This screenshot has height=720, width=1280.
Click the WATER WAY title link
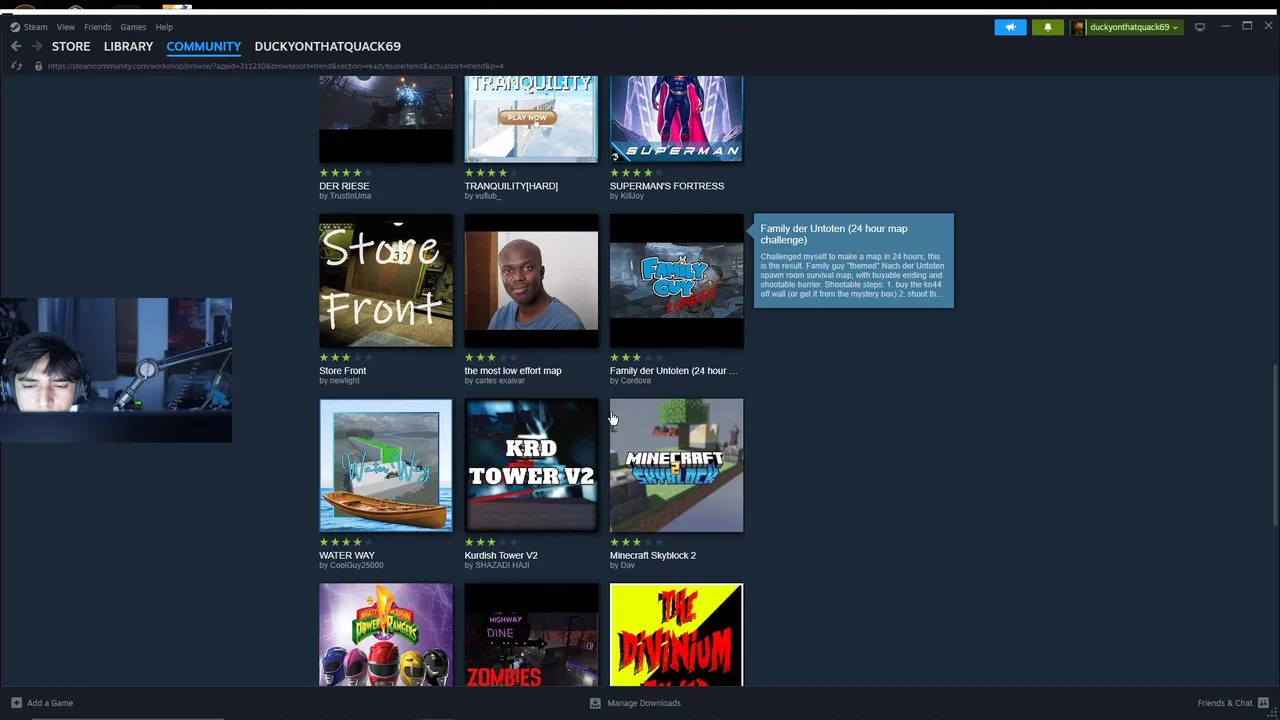[347, 556]
